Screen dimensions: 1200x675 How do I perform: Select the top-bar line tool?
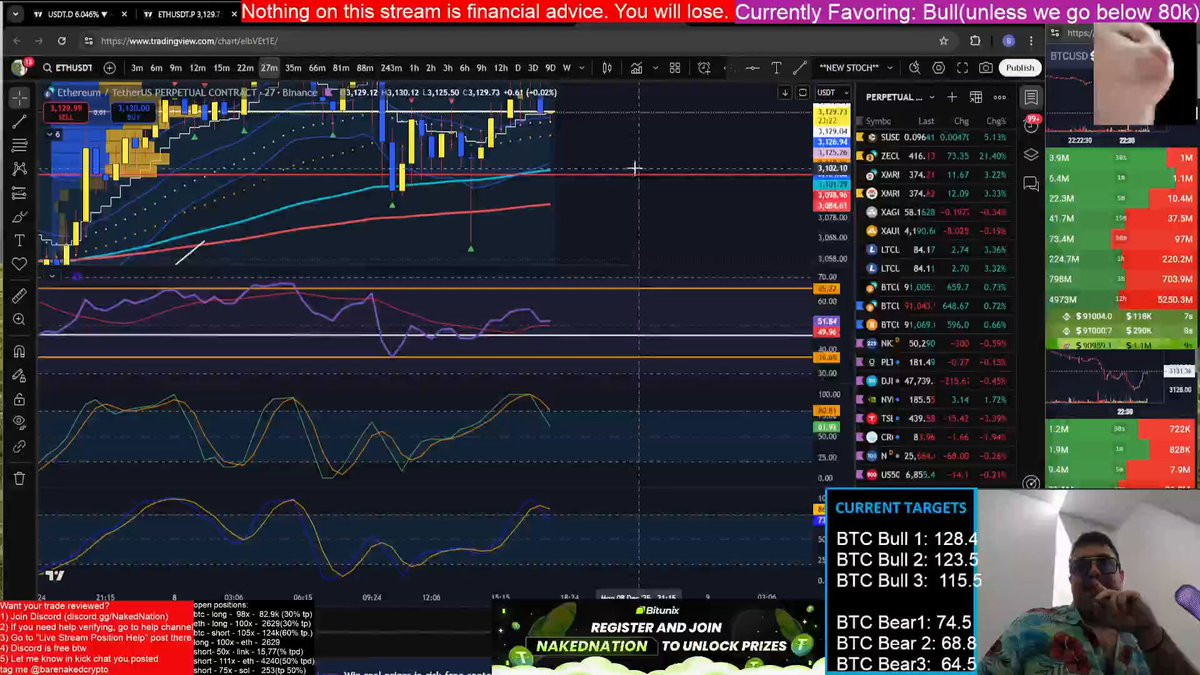pyautogui.click(x=799, y=68)
